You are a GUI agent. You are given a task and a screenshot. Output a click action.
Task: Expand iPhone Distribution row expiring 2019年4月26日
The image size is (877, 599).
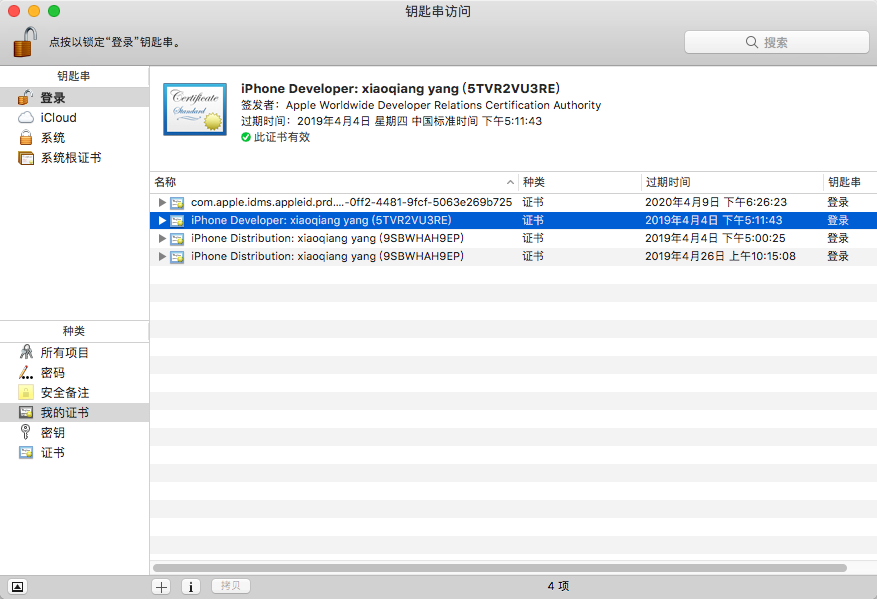(162, 256)
